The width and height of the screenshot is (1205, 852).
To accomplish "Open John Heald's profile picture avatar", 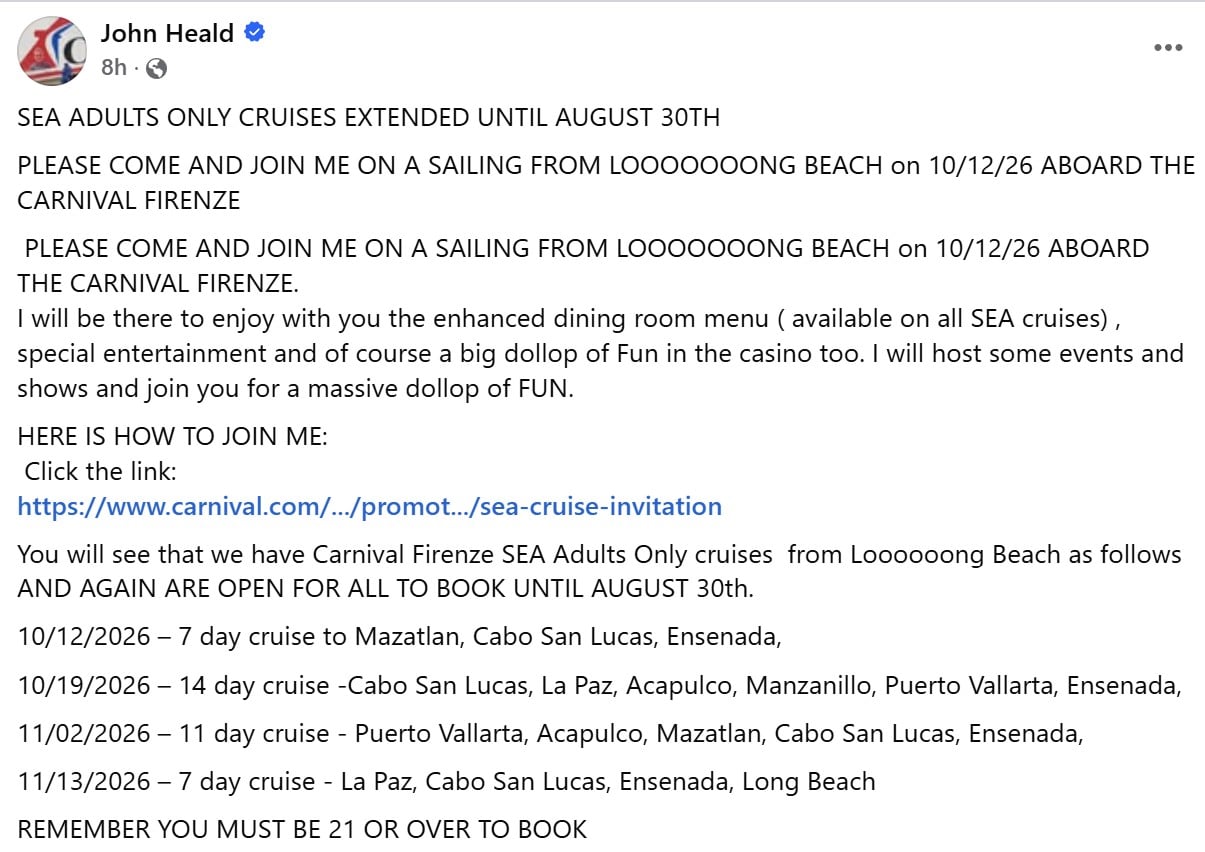I will coord(51,50).
